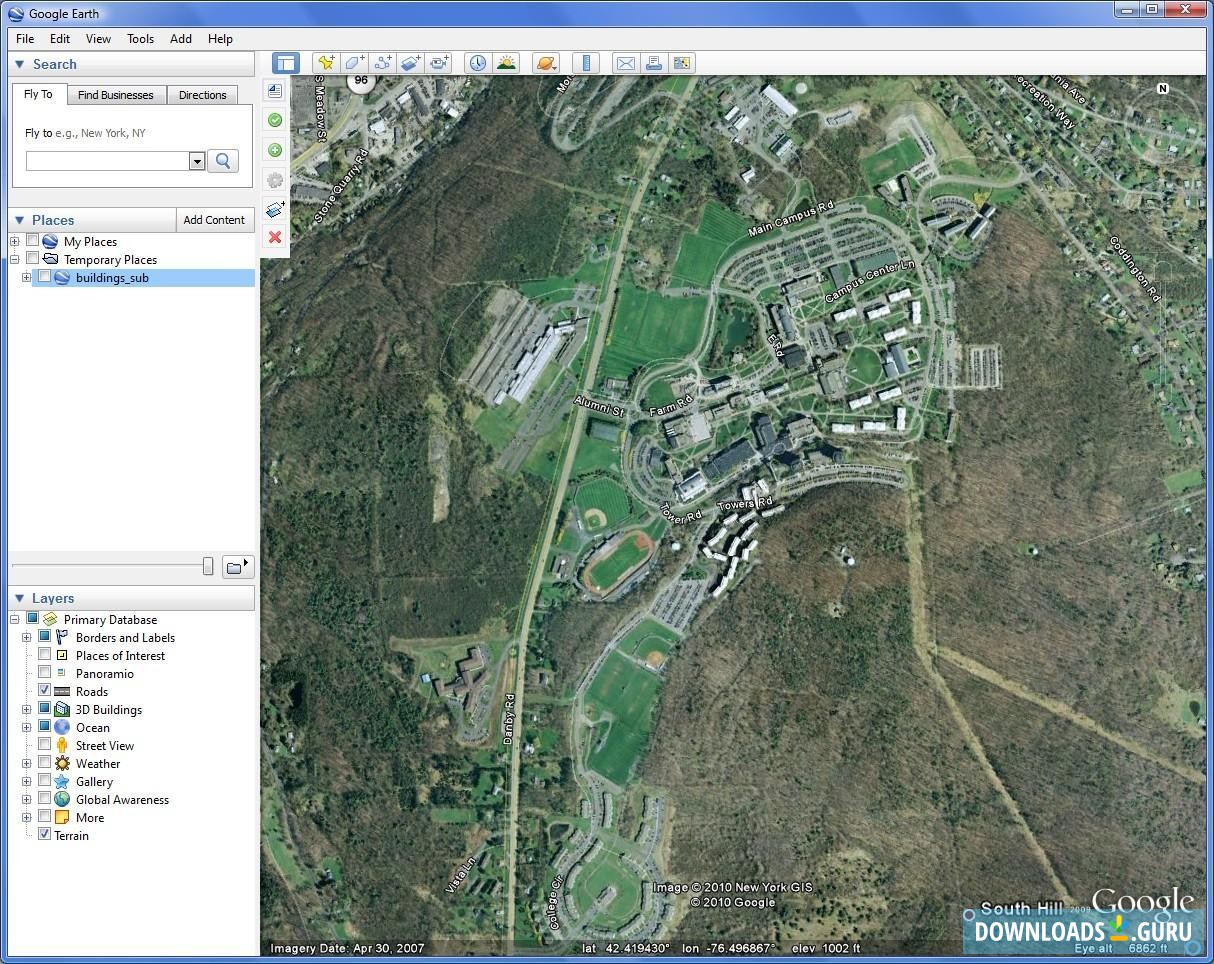This screenshot has width=1214, height=964.
Task: Check the Places of Interest checkbox
Action: [x=45, y=655]
